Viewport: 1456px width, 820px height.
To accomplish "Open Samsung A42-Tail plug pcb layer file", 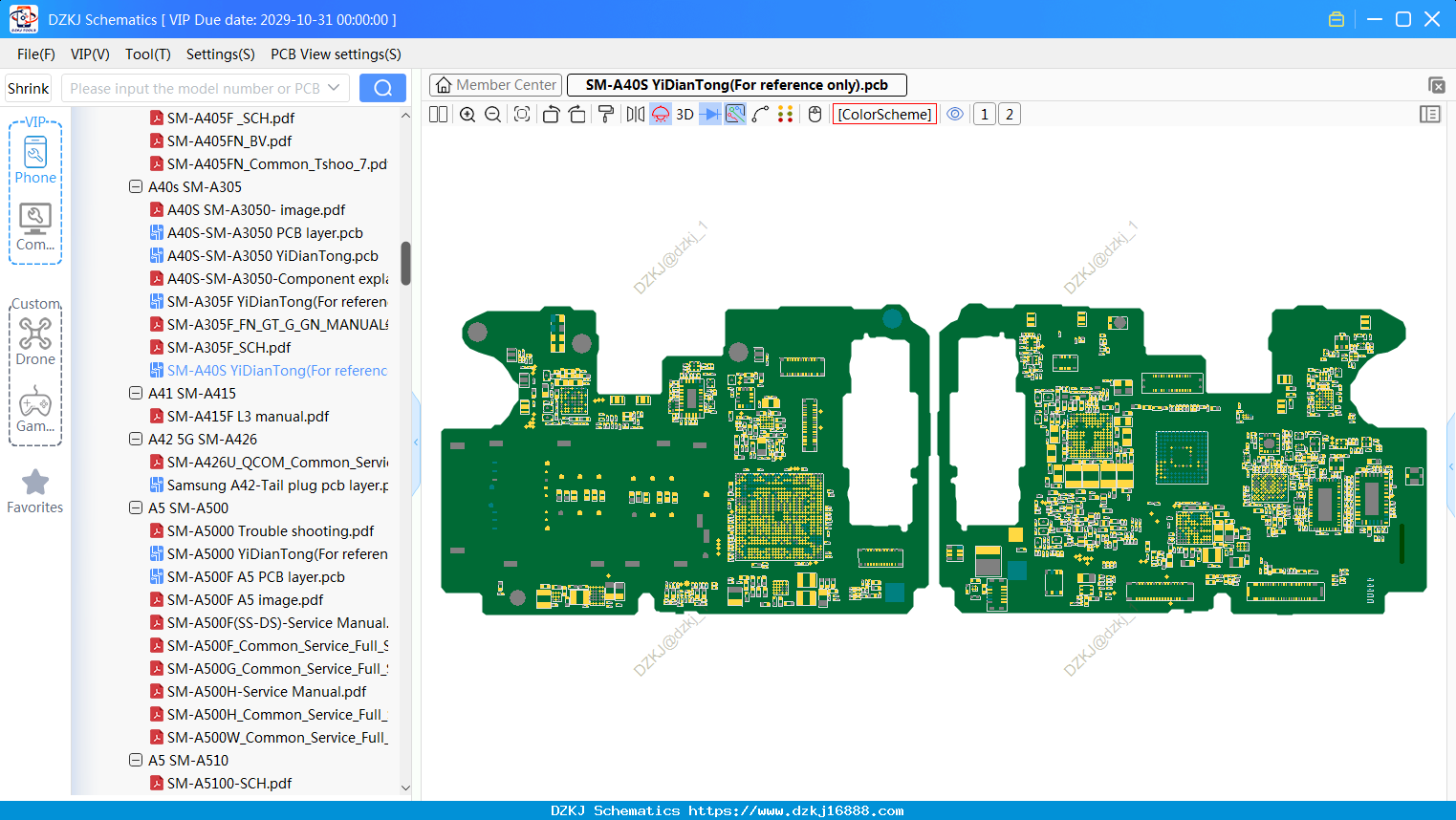I will (277, 486).
